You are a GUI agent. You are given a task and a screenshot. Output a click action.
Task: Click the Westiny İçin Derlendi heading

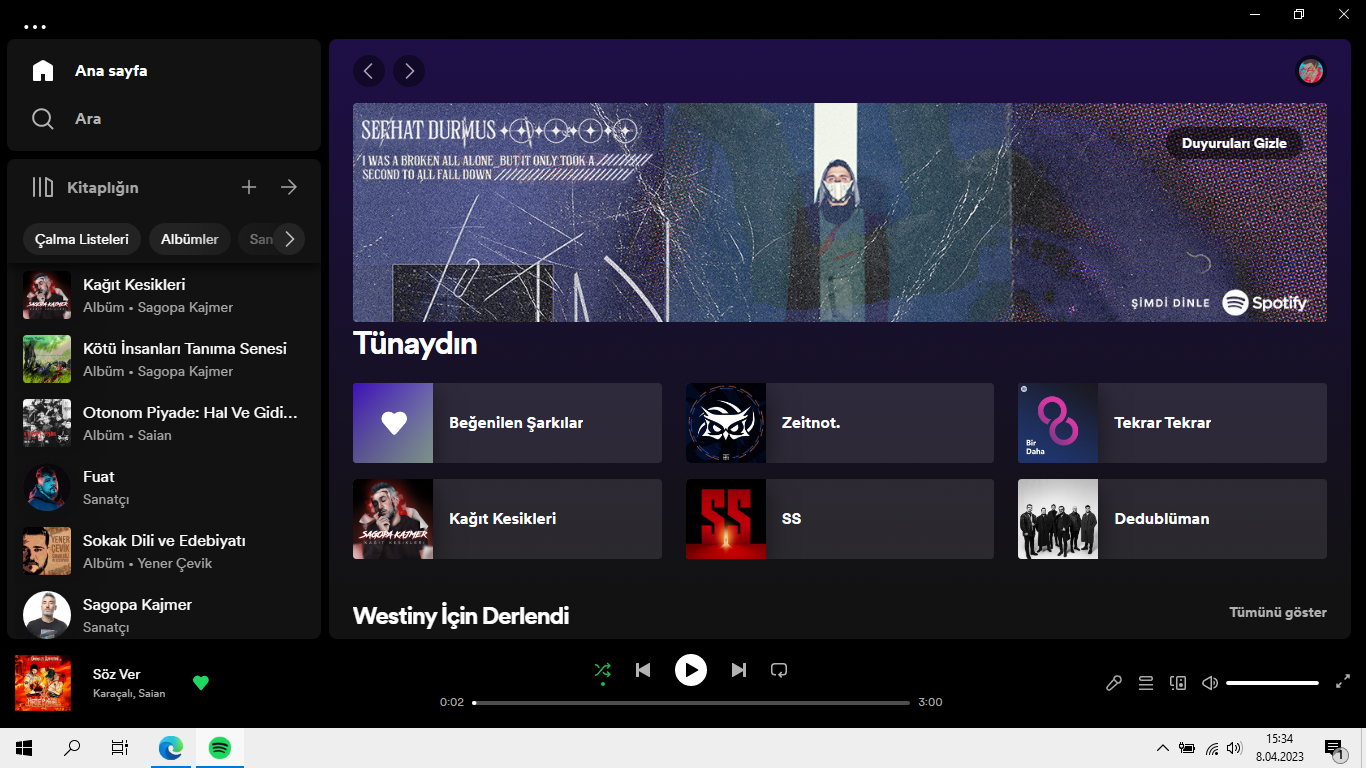[x=461, y=616]
